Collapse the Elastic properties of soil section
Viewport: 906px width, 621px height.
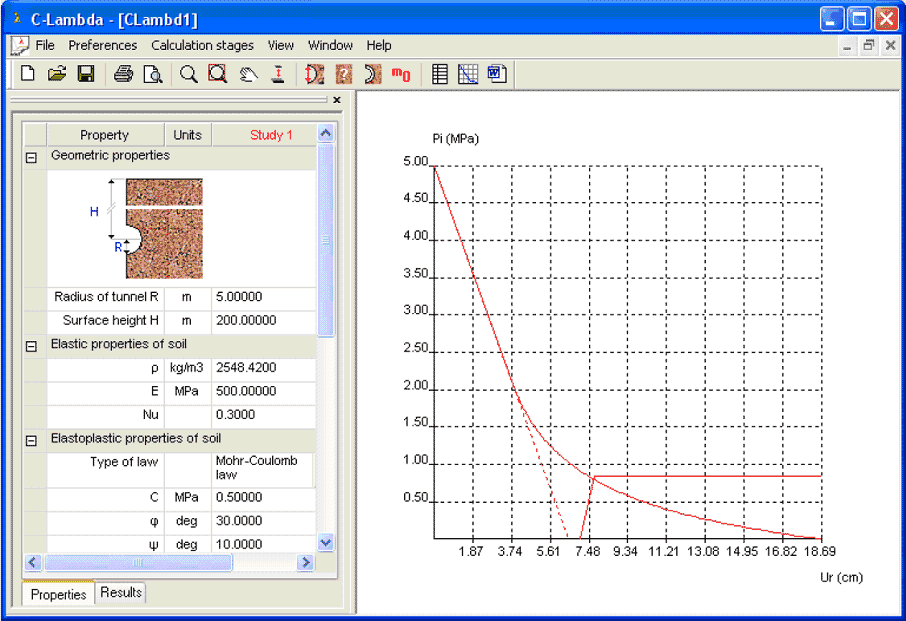(31, 345)
